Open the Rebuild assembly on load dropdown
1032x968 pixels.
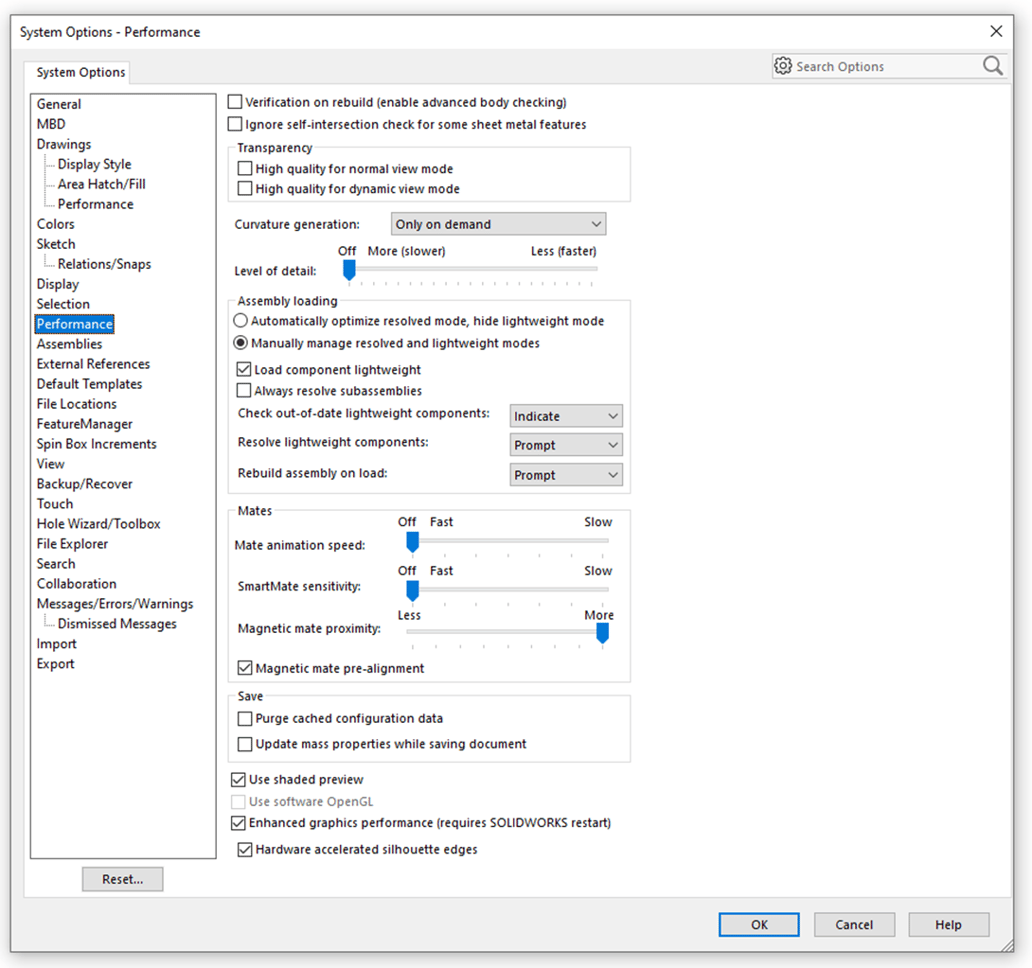coord(566,474)
